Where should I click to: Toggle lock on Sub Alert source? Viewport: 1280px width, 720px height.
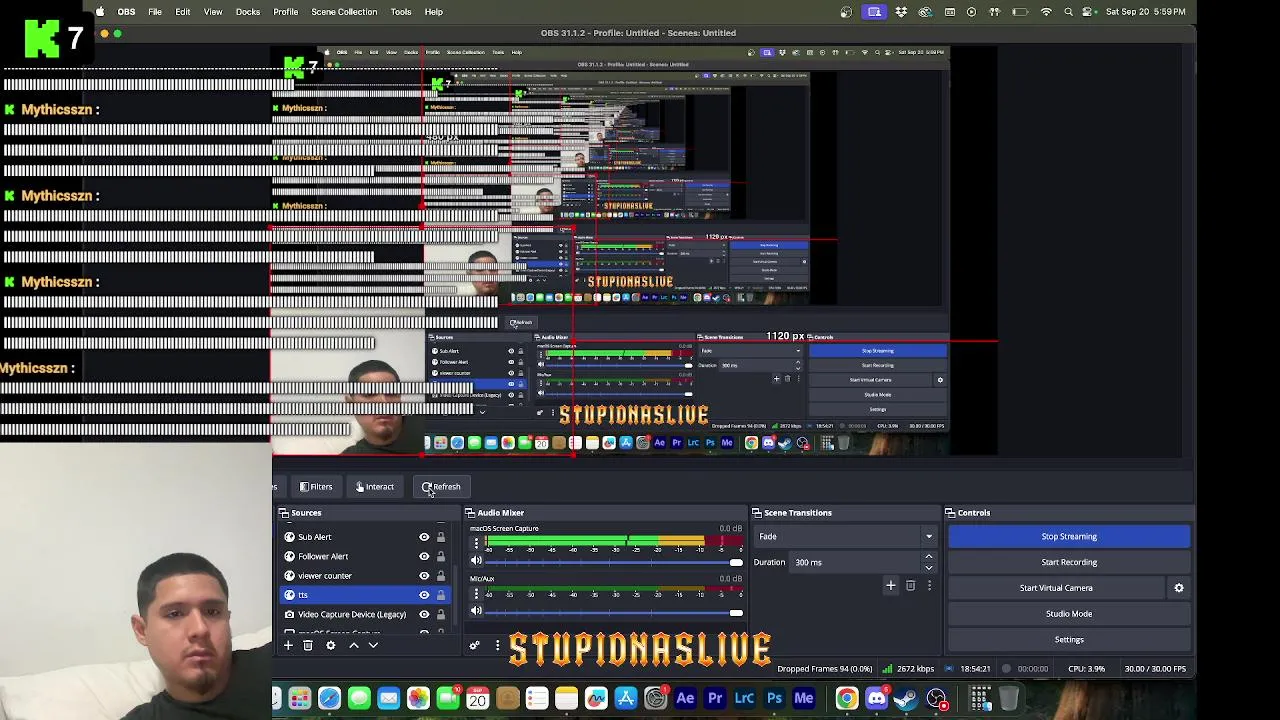(440, 537)
